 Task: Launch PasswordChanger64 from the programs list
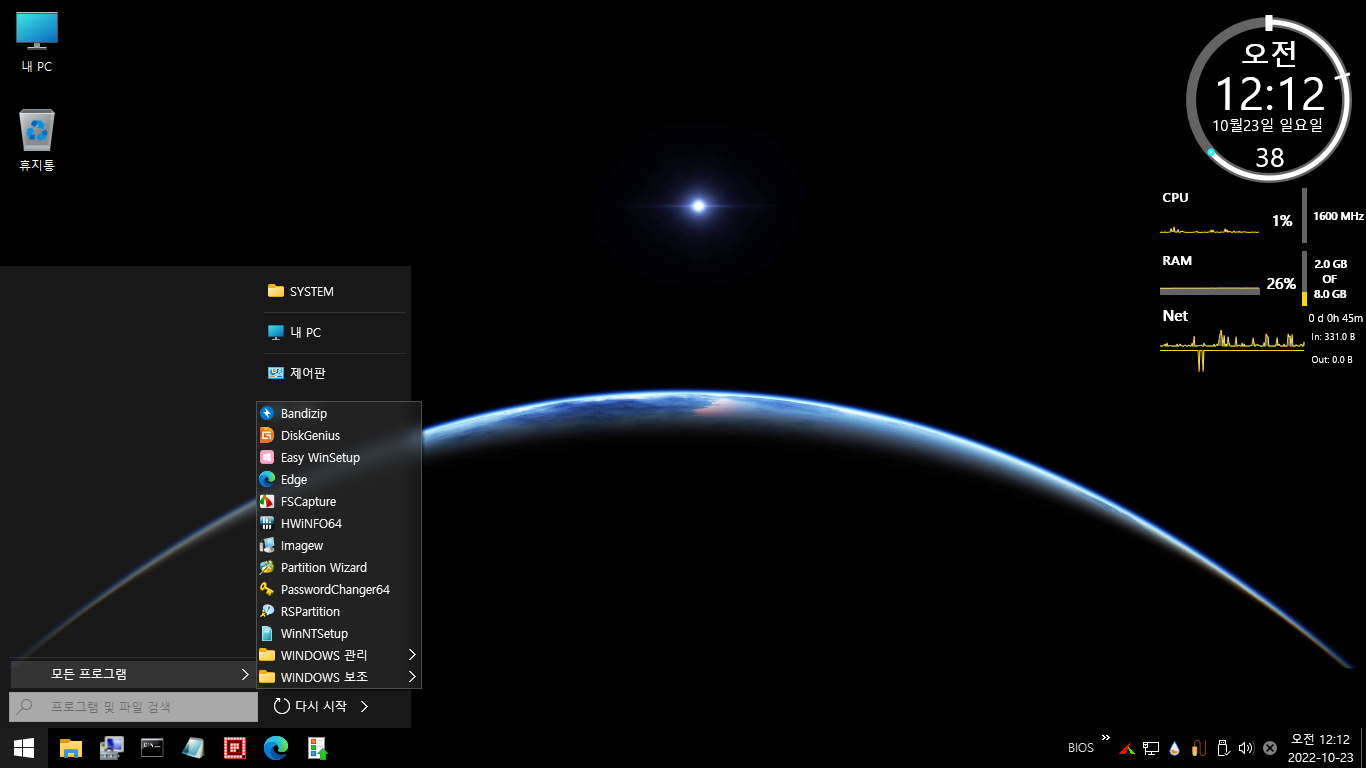(x=339, y=589)
